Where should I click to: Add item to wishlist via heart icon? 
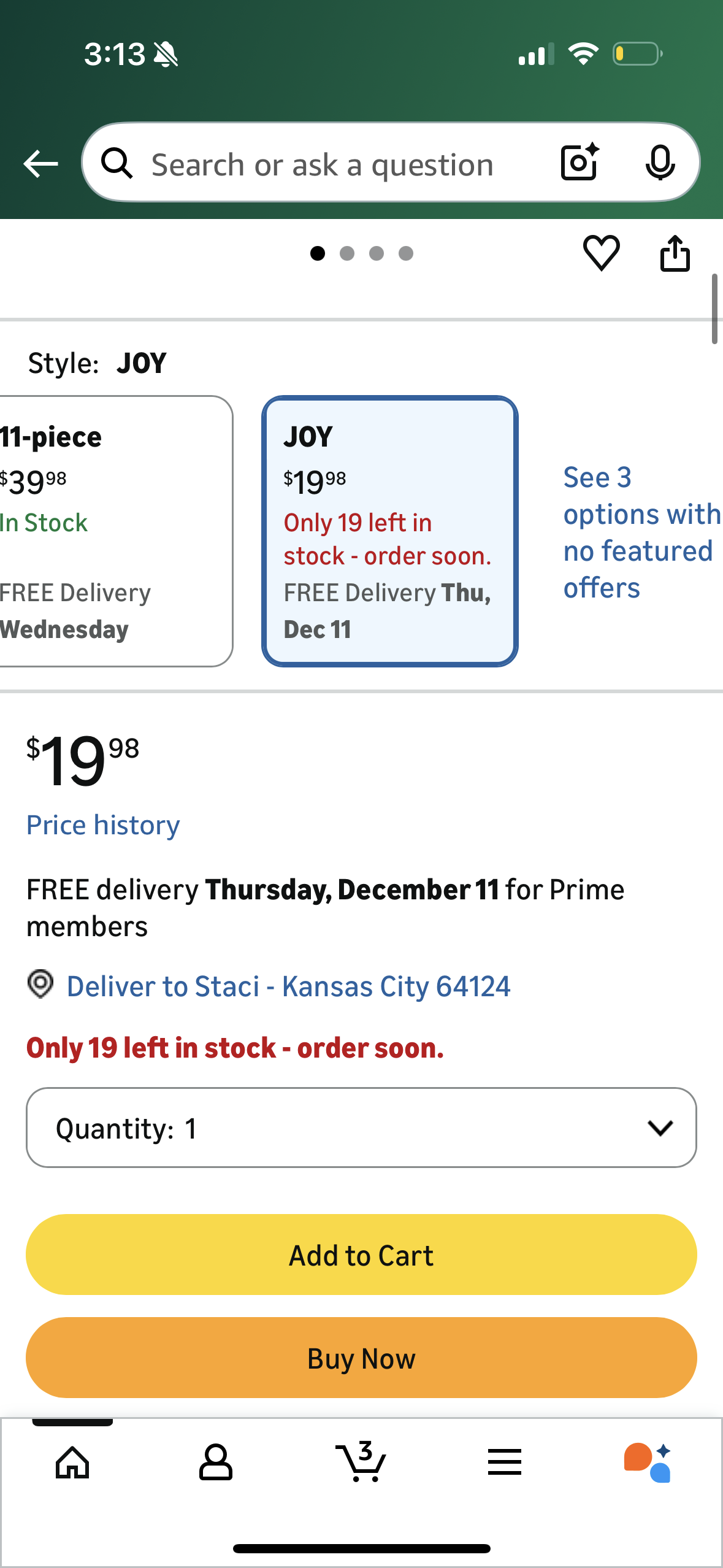pos(602,253)
